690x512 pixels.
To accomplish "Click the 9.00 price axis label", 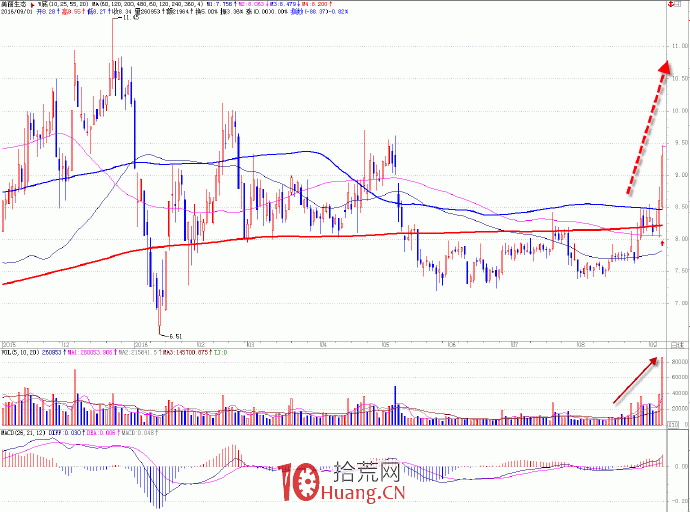I will 681,175.
